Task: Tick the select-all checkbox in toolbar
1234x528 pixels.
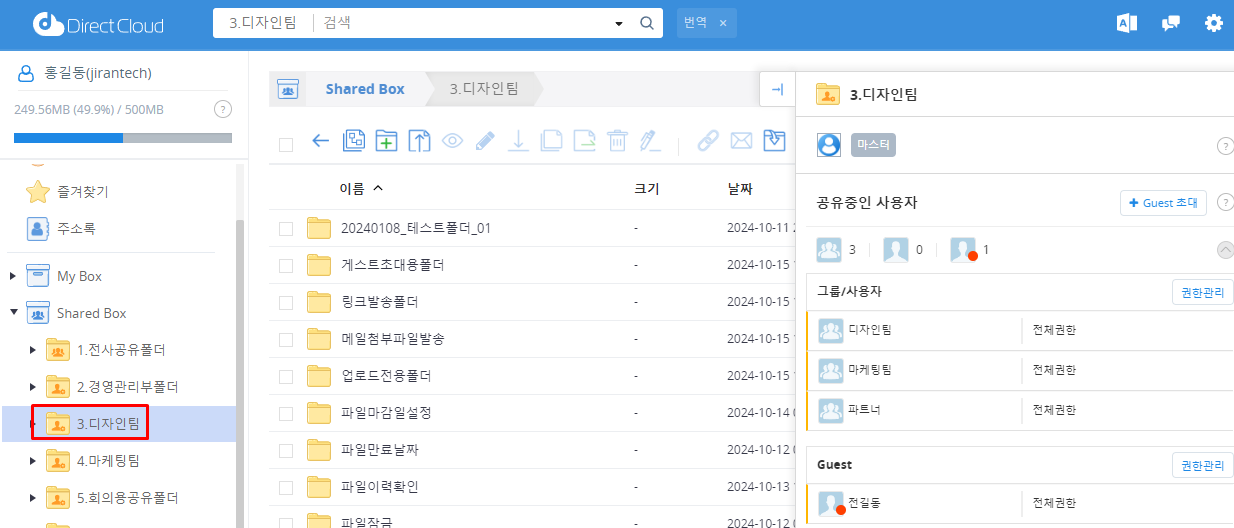Action: [286, 144]
